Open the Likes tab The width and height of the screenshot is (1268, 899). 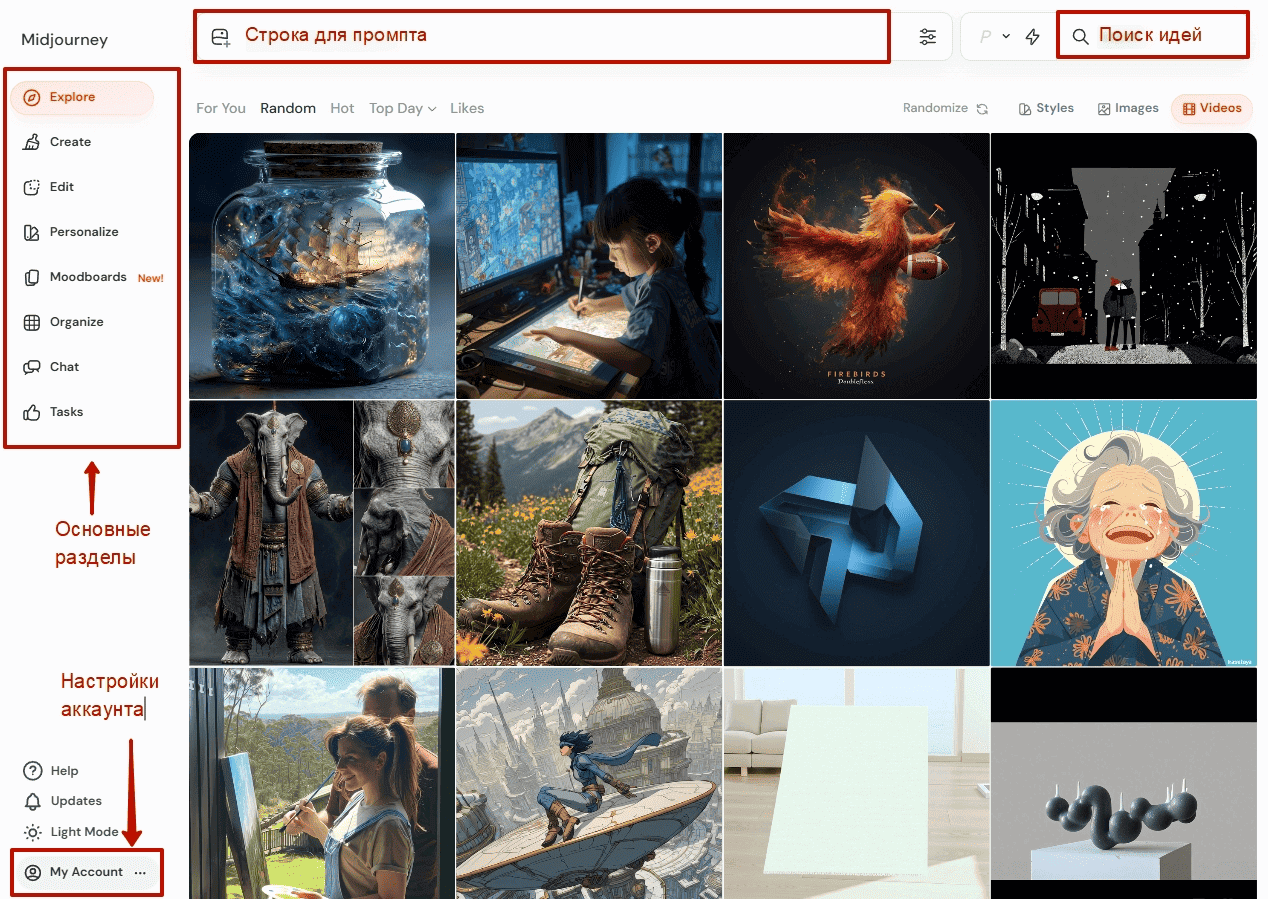[x=467, y=108]
